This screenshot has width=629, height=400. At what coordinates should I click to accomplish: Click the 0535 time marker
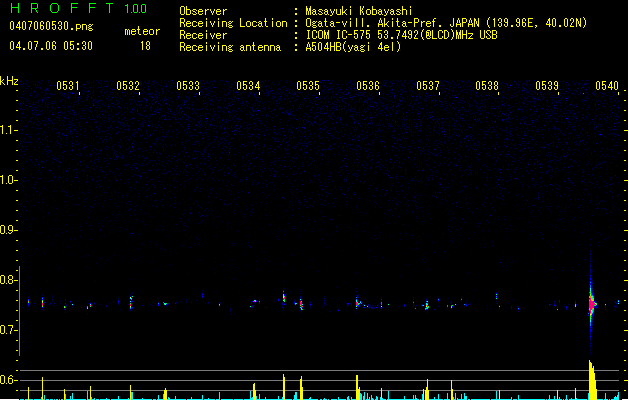(308, 86)
